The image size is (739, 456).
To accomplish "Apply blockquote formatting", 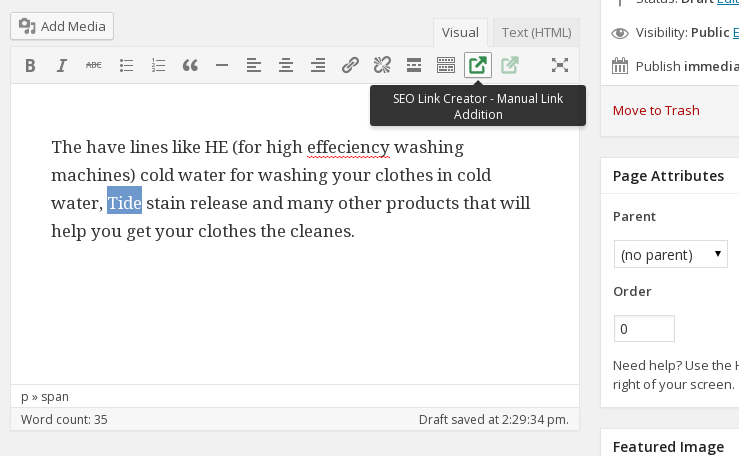I will tap(190, 65).
